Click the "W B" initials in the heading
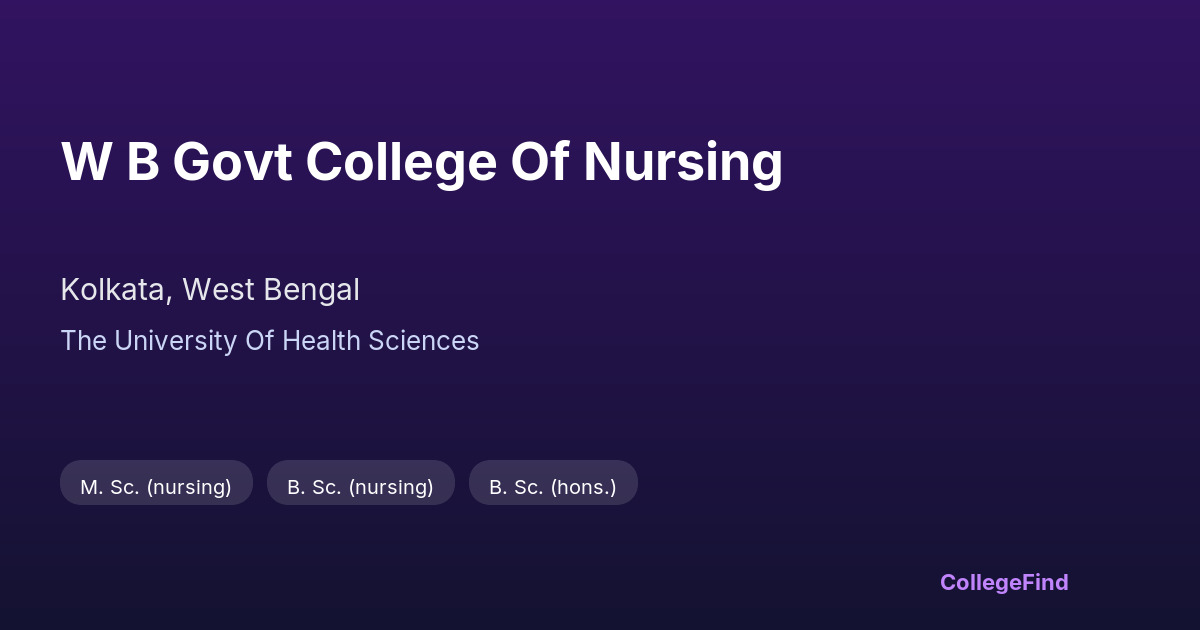Viewport: 1200px width, 630px height. 110,162
